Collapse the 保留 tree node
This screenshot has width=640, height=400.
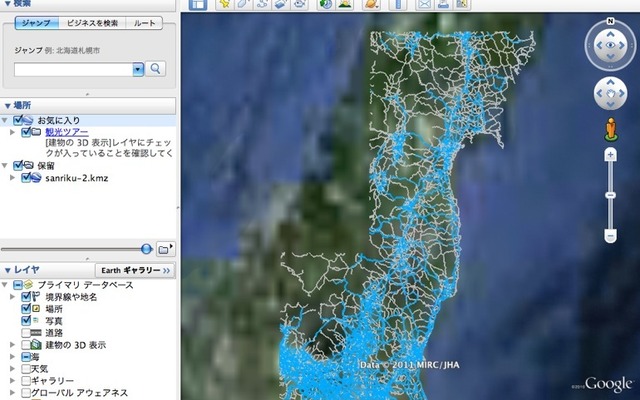[x=5, y=166]
